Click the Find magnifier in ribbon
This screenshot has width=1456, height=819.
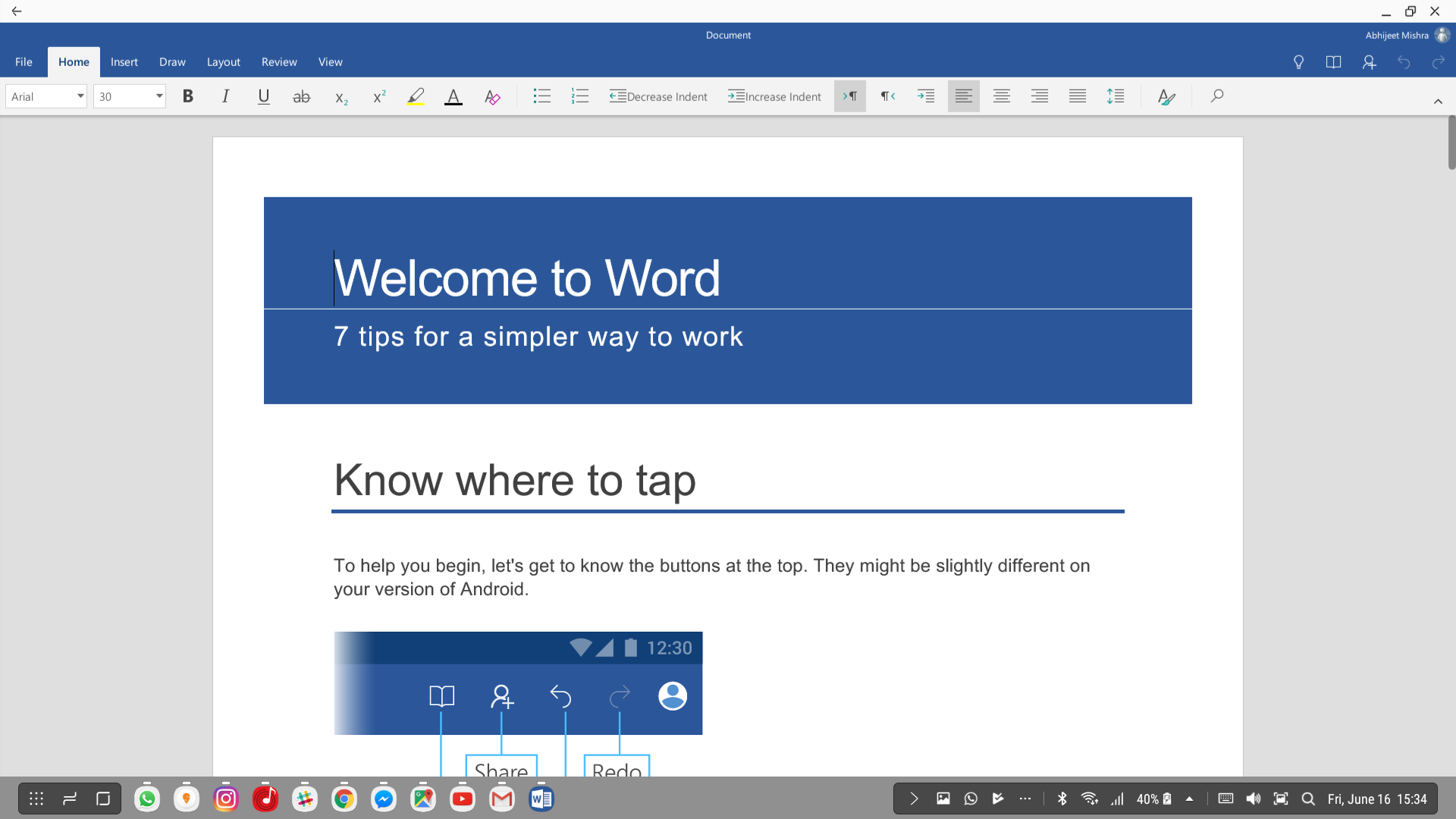coord(1216,96)
